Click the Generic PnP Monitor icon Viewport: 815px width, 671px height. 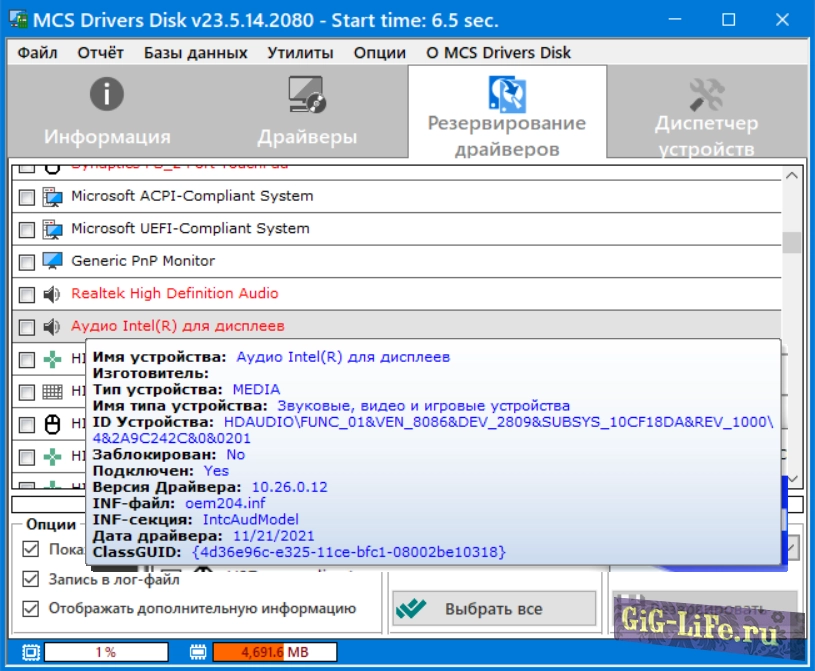click(52, 261)
